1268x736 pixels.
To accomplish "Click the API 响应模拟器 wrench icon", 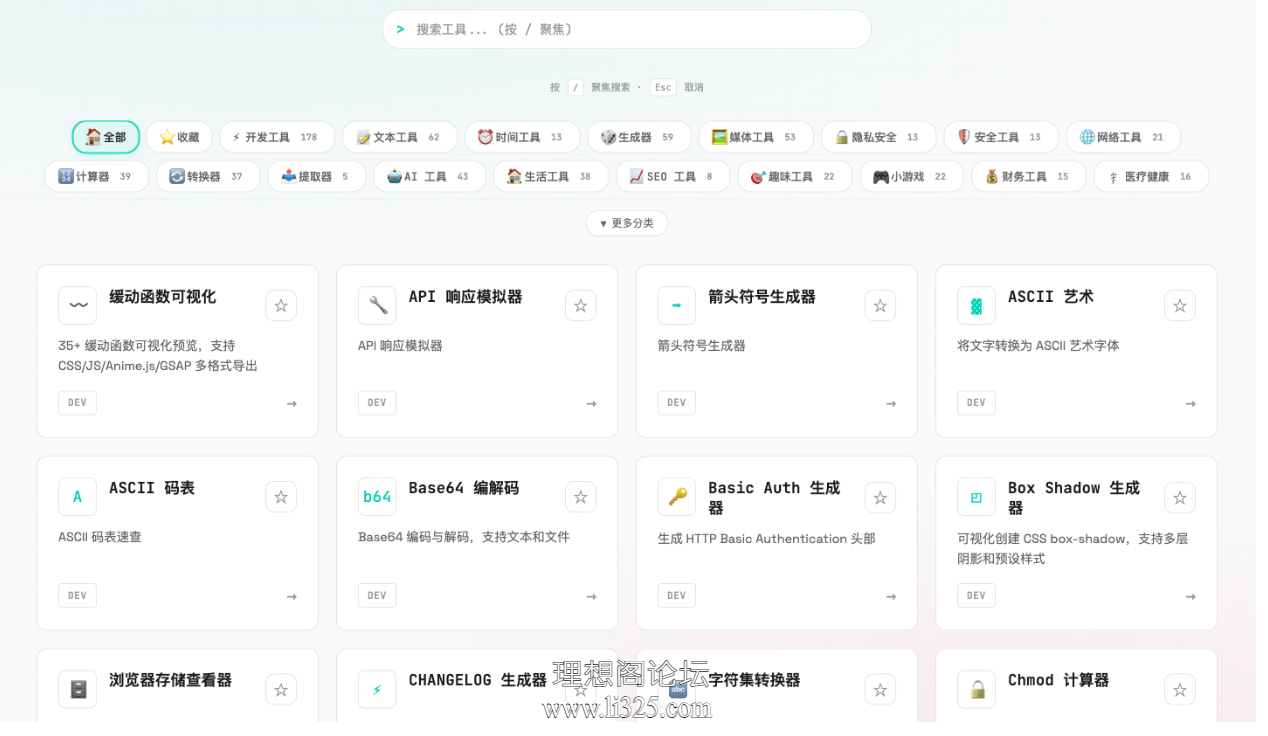I will tap(377, 305).
